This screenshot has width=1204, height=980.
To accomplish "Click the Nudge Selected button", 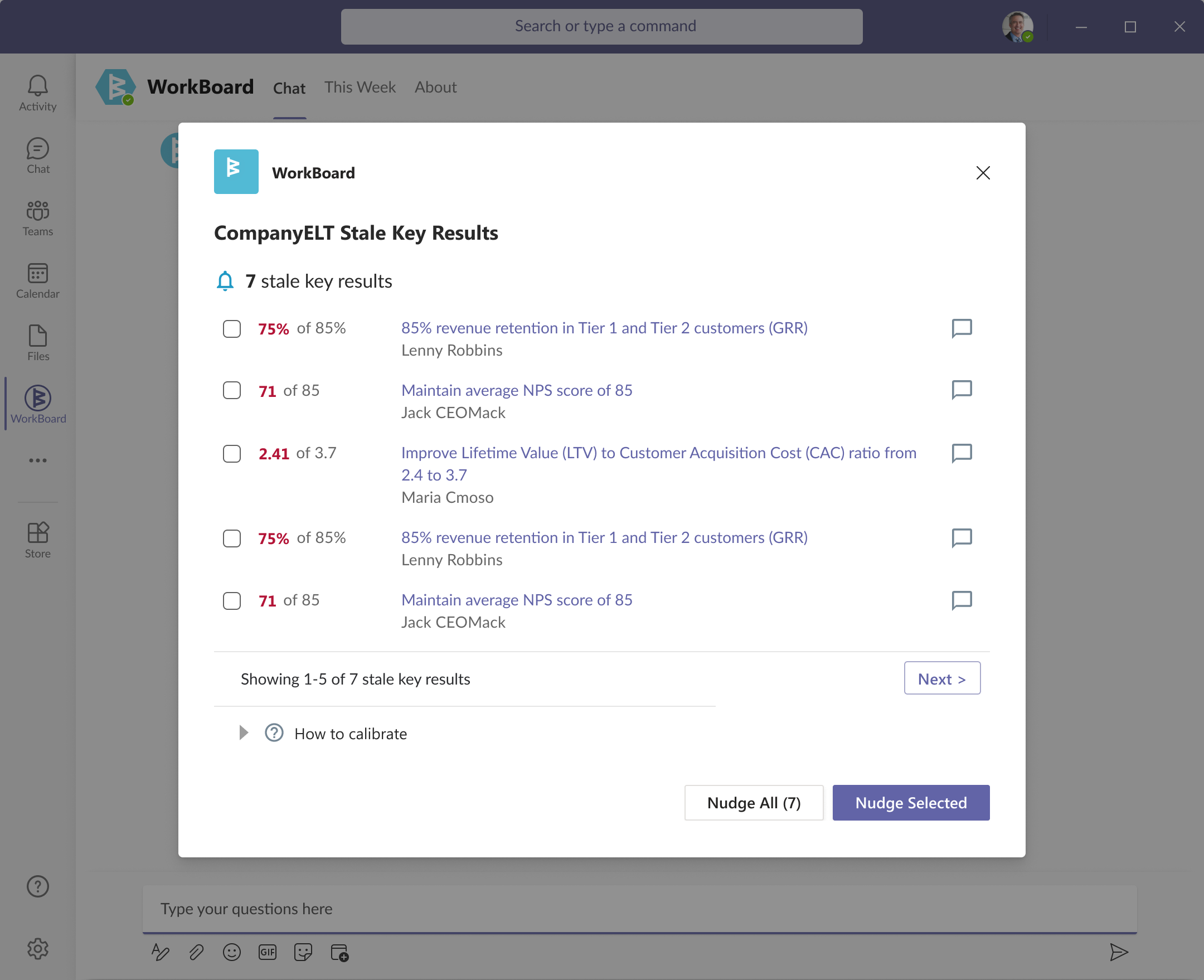I will pos(911,802).
